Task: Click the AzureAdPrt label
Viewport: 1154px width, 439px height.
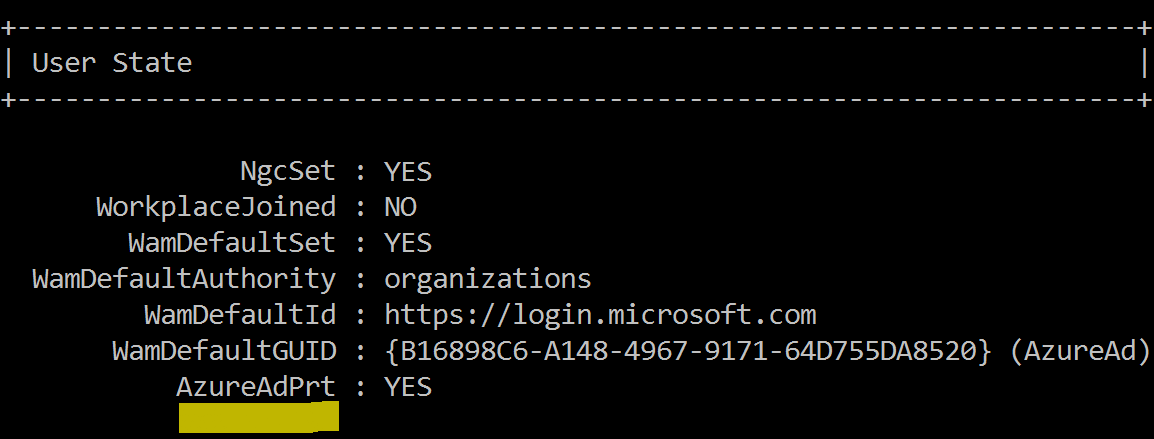Action: (256, 387)
